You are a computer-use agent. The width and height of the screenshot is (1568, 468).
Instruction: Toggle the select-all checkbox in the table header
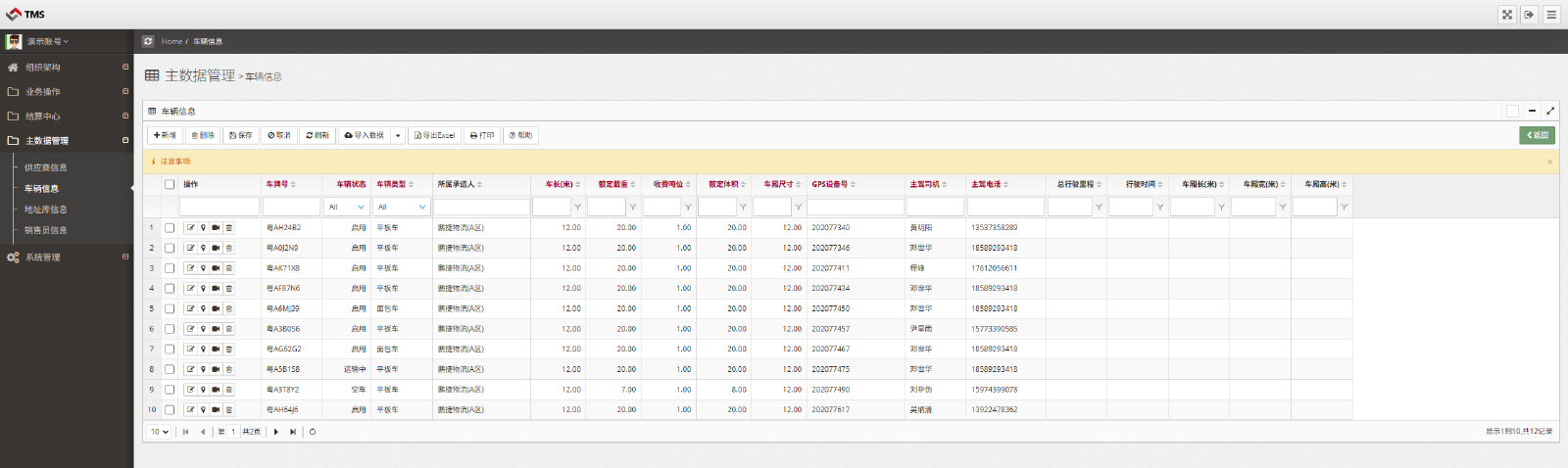click(170, 184)
